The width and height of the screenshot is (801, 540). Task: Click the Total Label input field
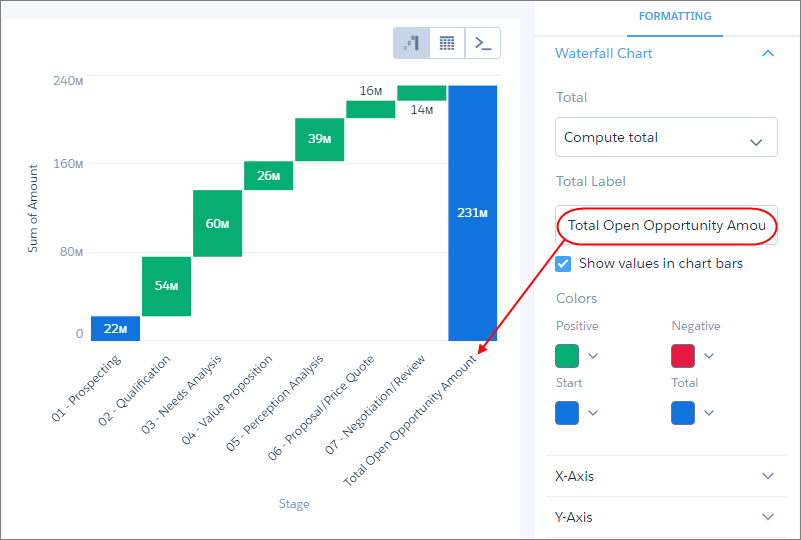click(x=666, y=225)
